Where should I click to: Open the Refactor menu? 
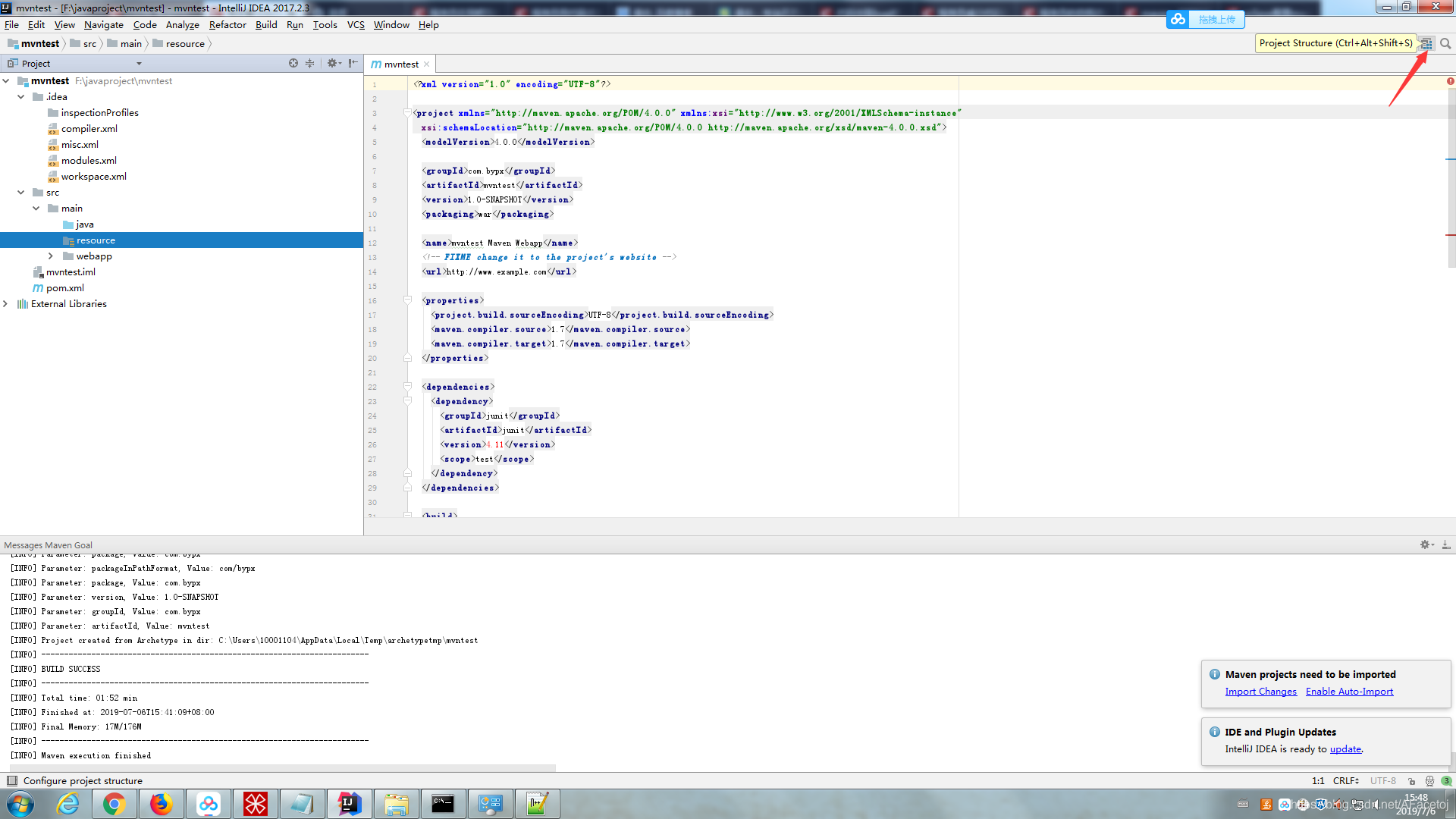(227, 24)
